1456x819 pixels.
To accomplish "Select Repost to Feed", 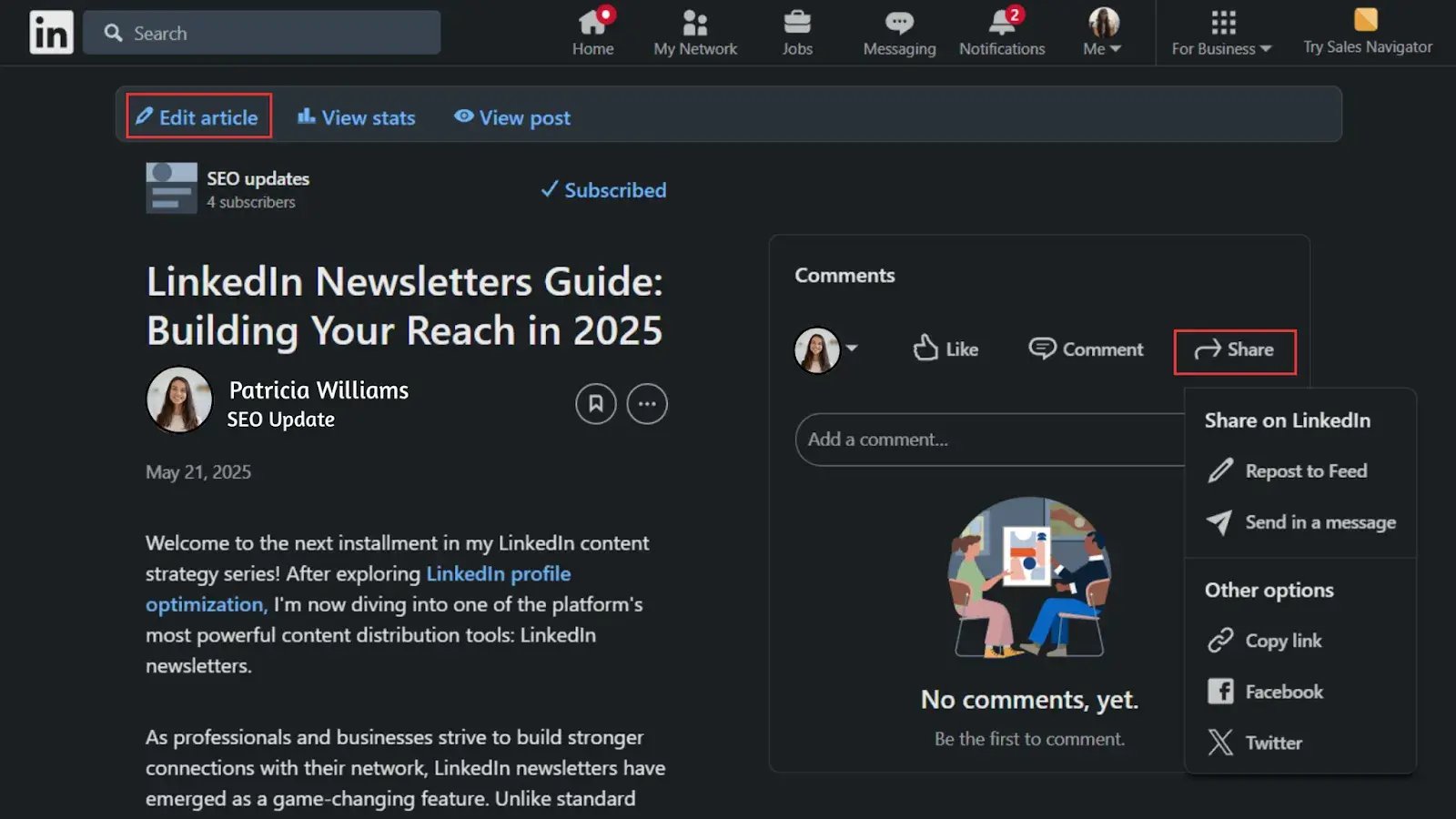I will (x=1305, y=471).
